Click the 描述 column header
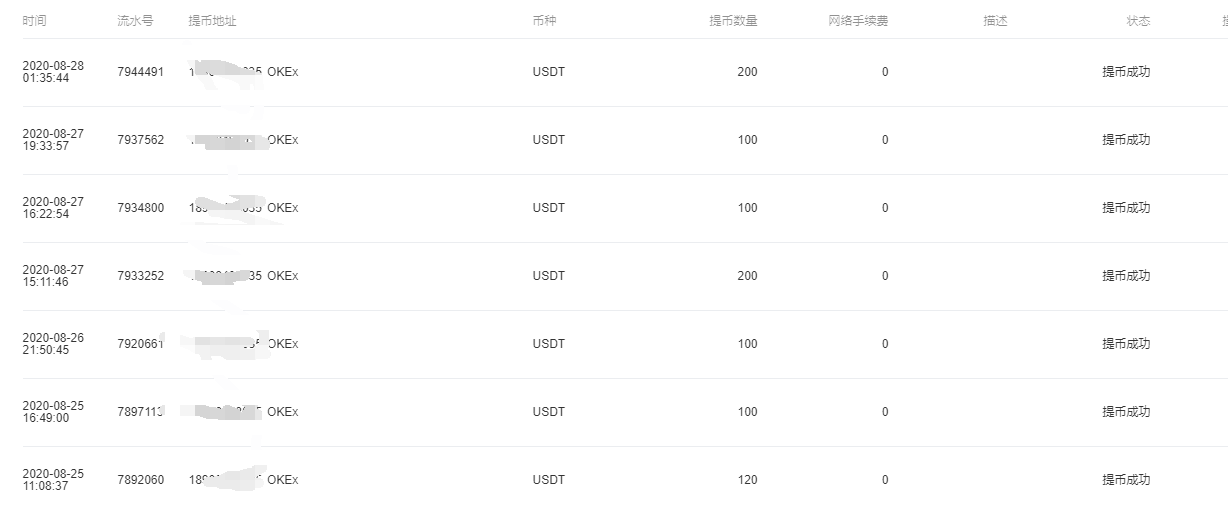This screenshot has height=507, width=1228. pyautogui.click(x=995, y=21)
